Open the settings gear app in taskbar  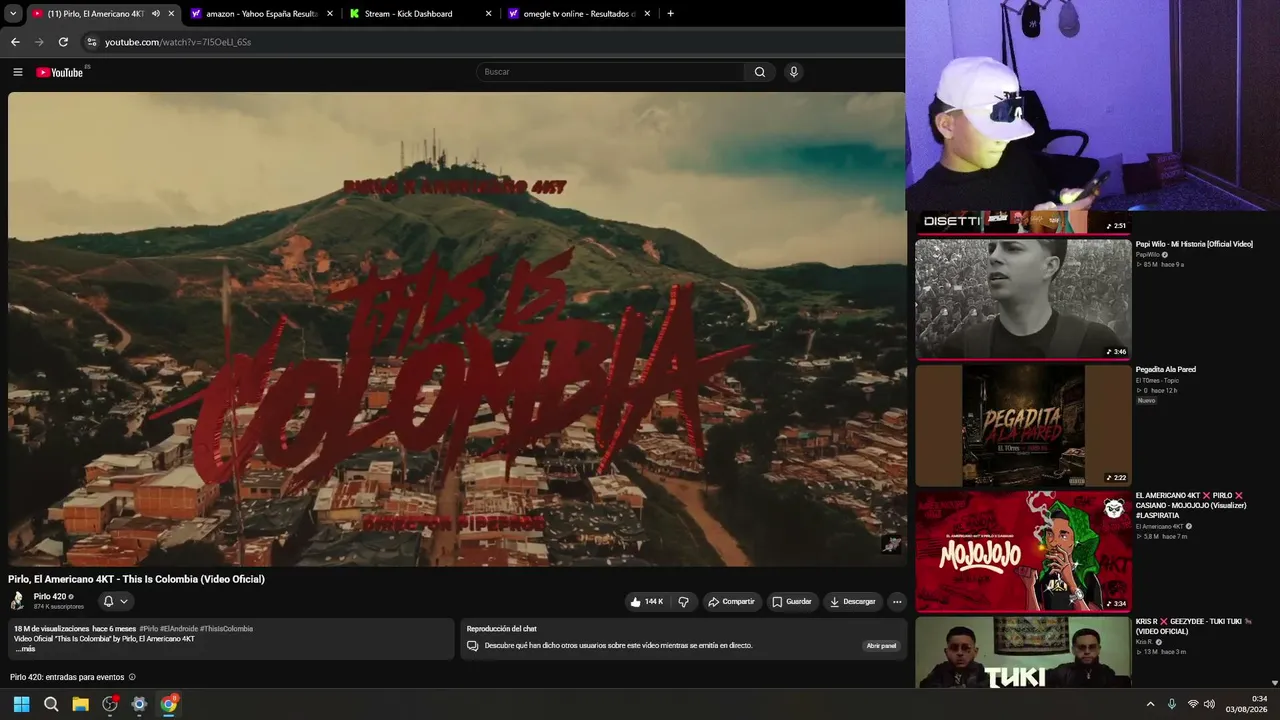139,704
